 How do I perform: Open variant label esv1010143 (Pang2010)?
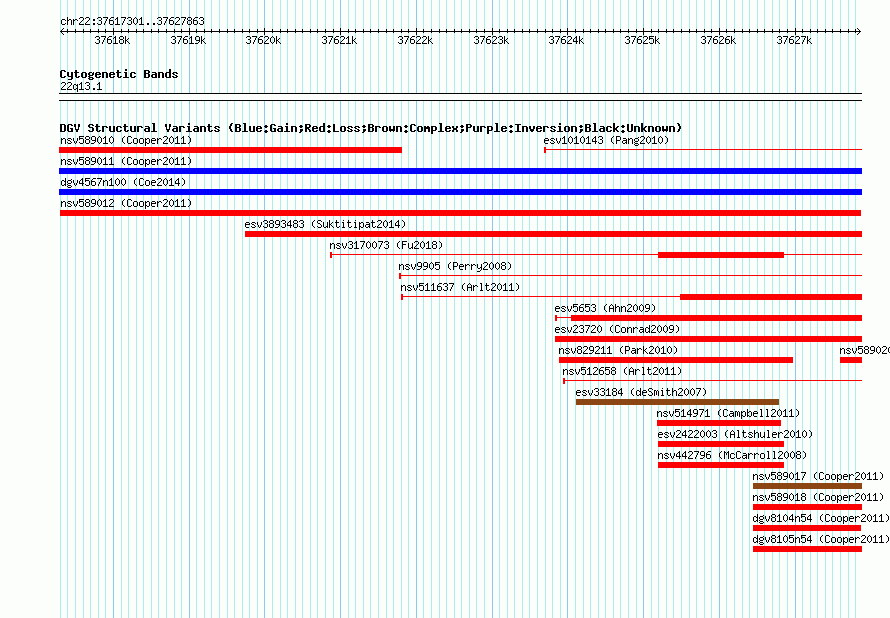606,140
